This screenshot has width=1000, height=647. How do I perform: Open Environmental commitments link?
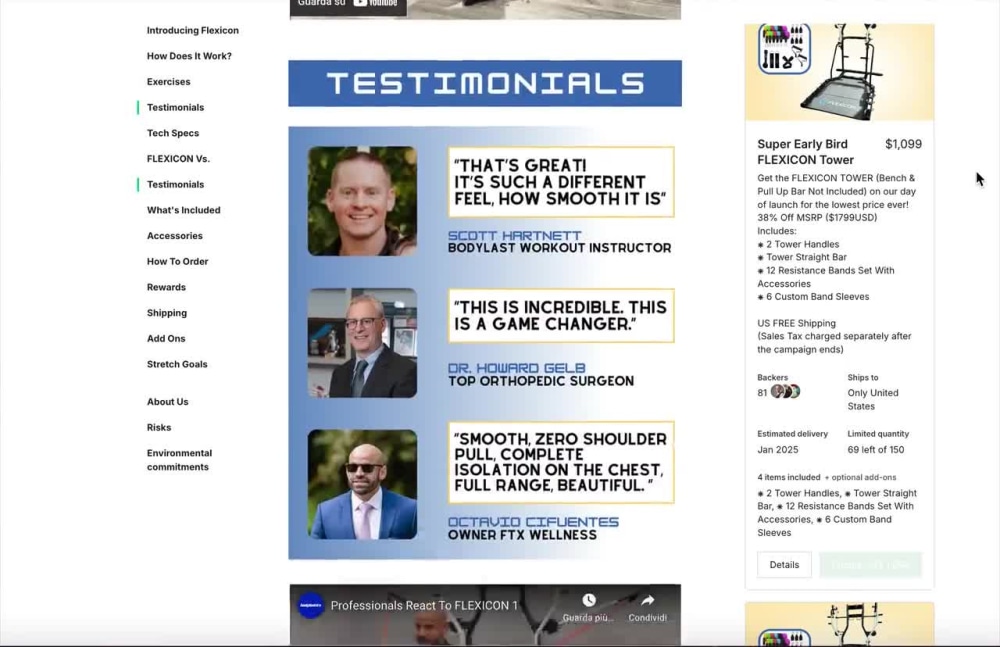point(179,459)
